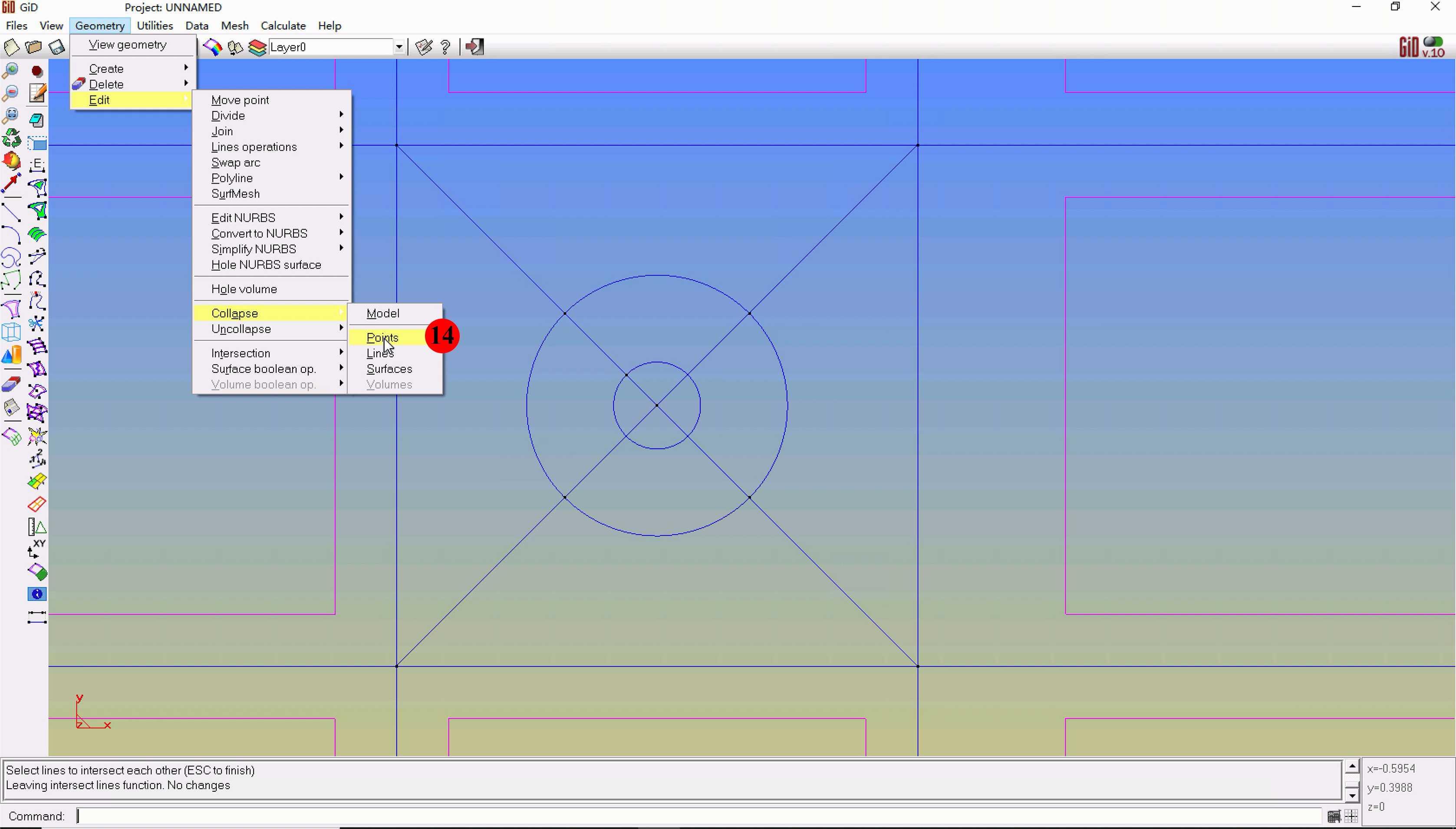Click the rainbow render mode icon
Image resolution: width=1456 pixels, height=829 pixels.
click(x=213, y=47)
